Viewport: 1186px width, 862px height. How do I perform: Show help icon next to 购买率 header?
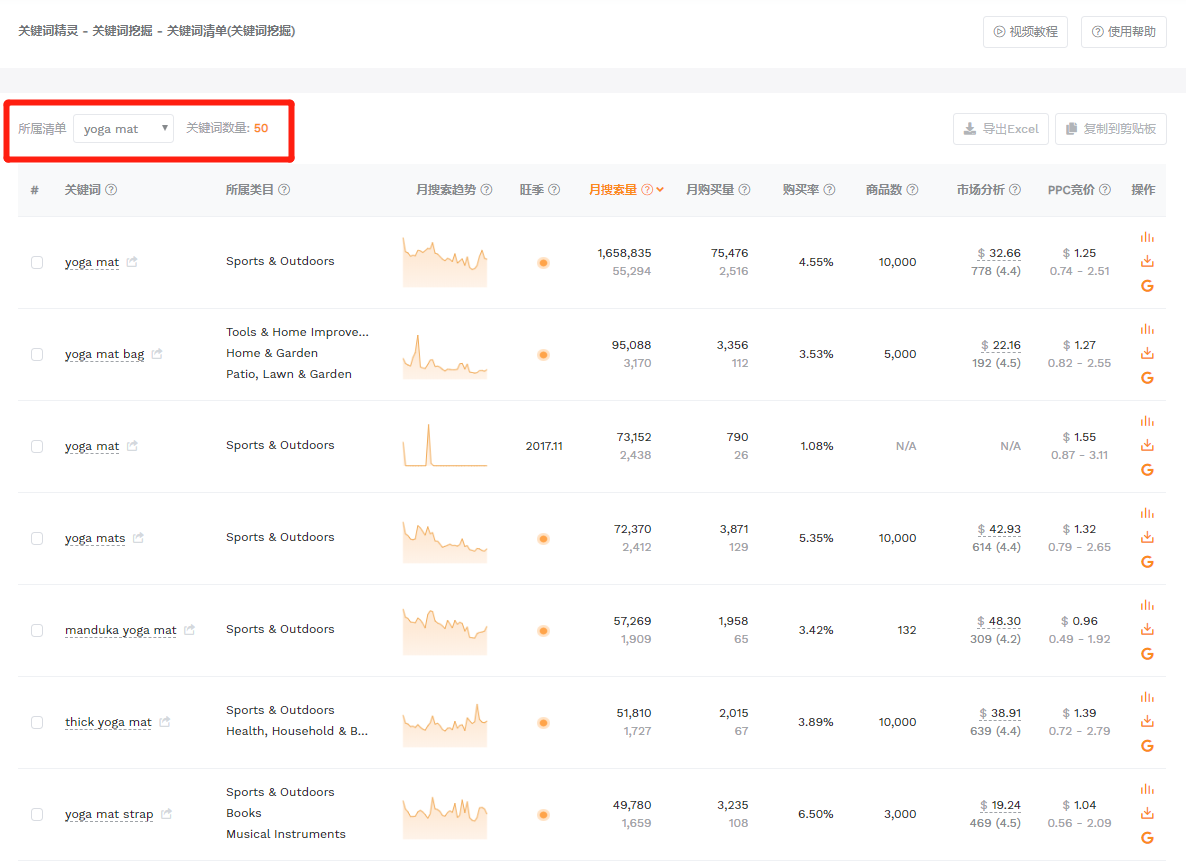pos(829,190)
